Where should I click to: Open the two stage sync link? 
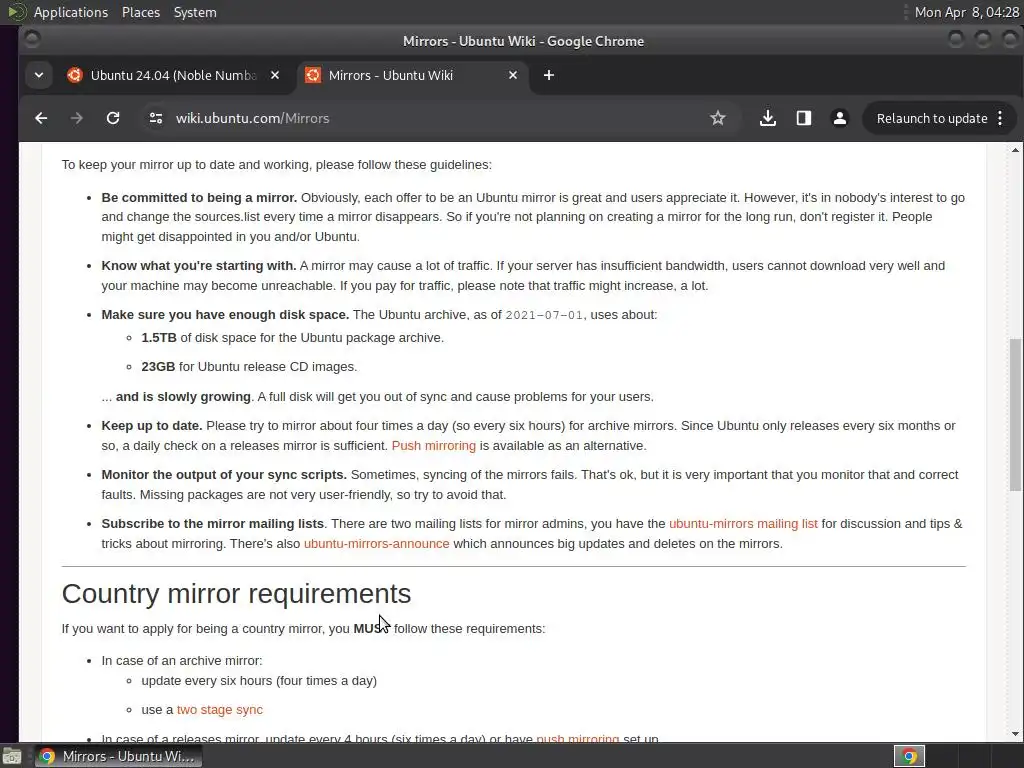(219, 710)
